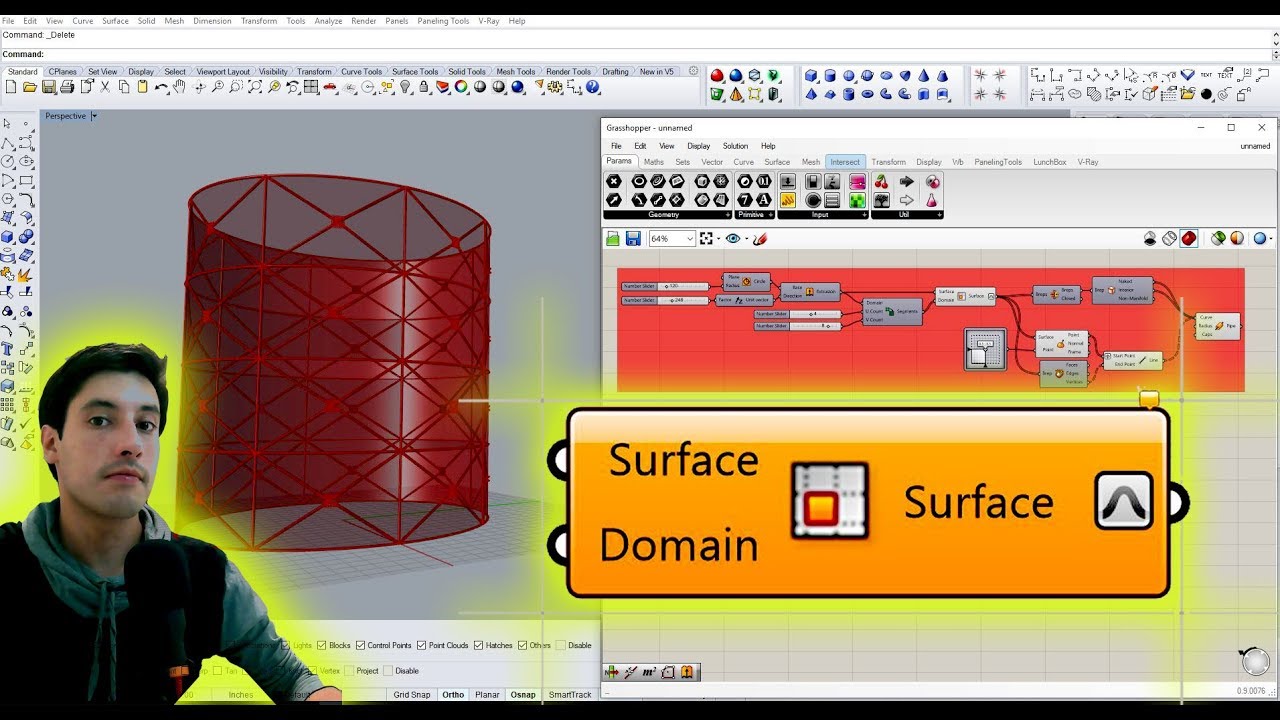Toggle the Project osnap checkbox
This screenshot has width=1280, height=720.
pyautogui.click(x=349, y=671)
